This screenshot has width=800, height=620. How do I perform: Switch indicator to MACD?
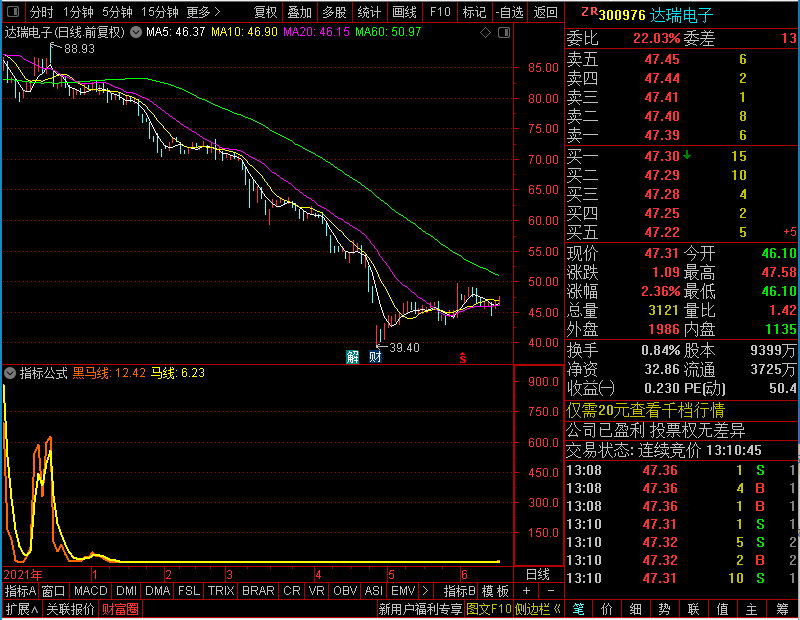coord(90,591)
